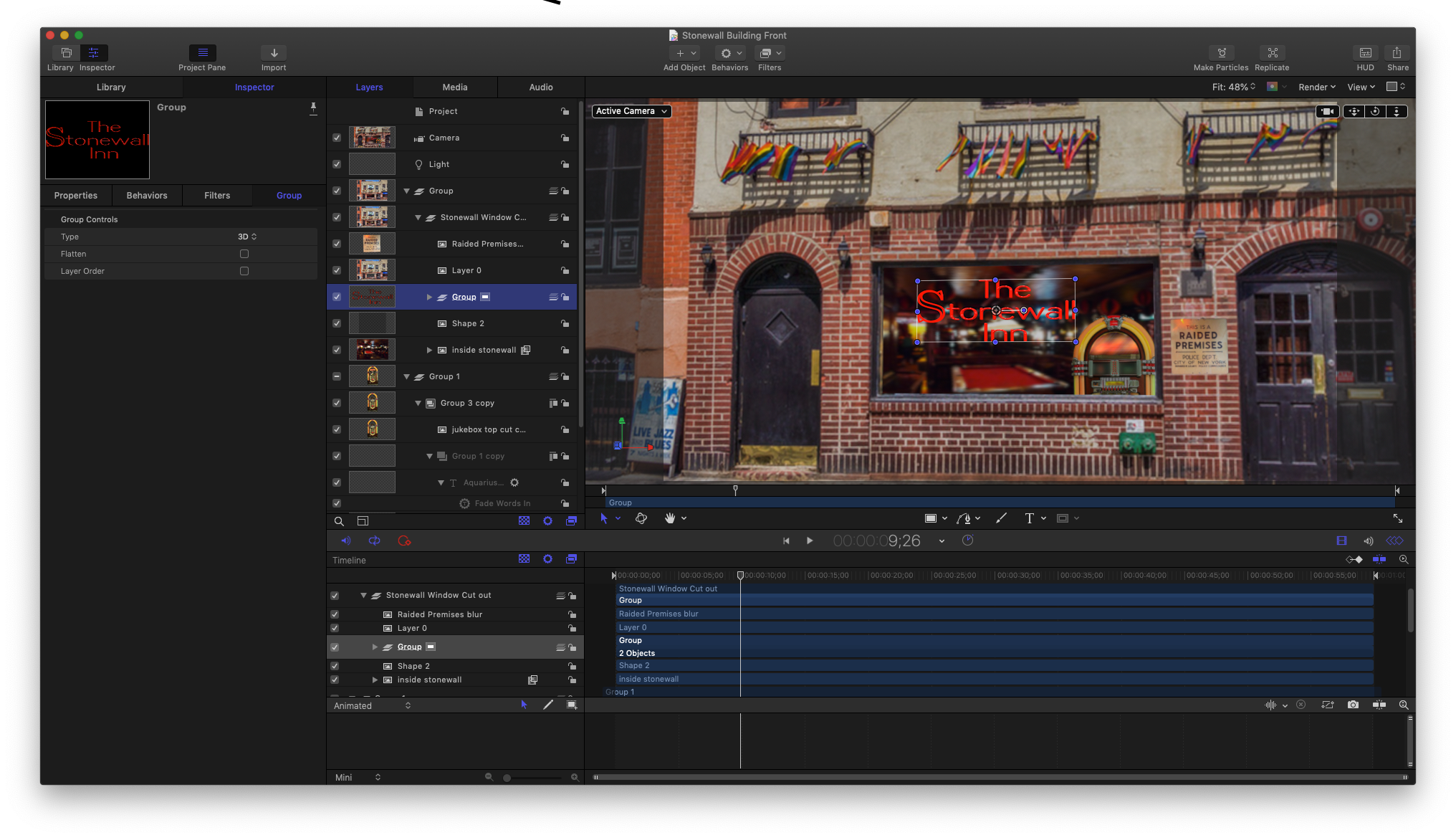Open the Behaviors inspector tab
This screenshot has height=838, width=1456.
pyautogui.click(x=147, y=195)
